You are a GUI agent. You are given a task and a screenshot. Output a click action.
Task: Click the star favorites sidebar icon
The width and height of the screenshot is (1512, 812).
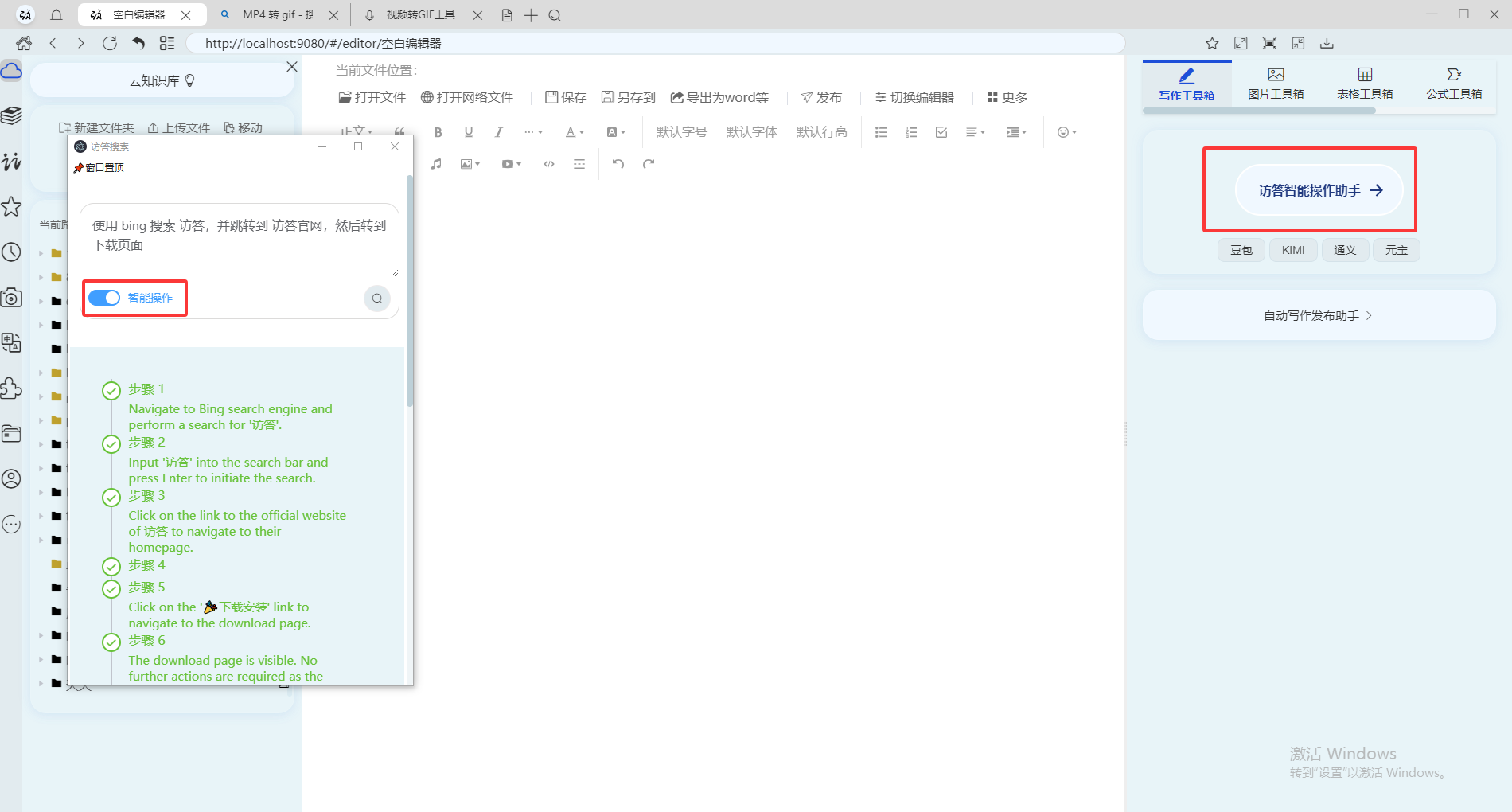click(x=12, y=207)
